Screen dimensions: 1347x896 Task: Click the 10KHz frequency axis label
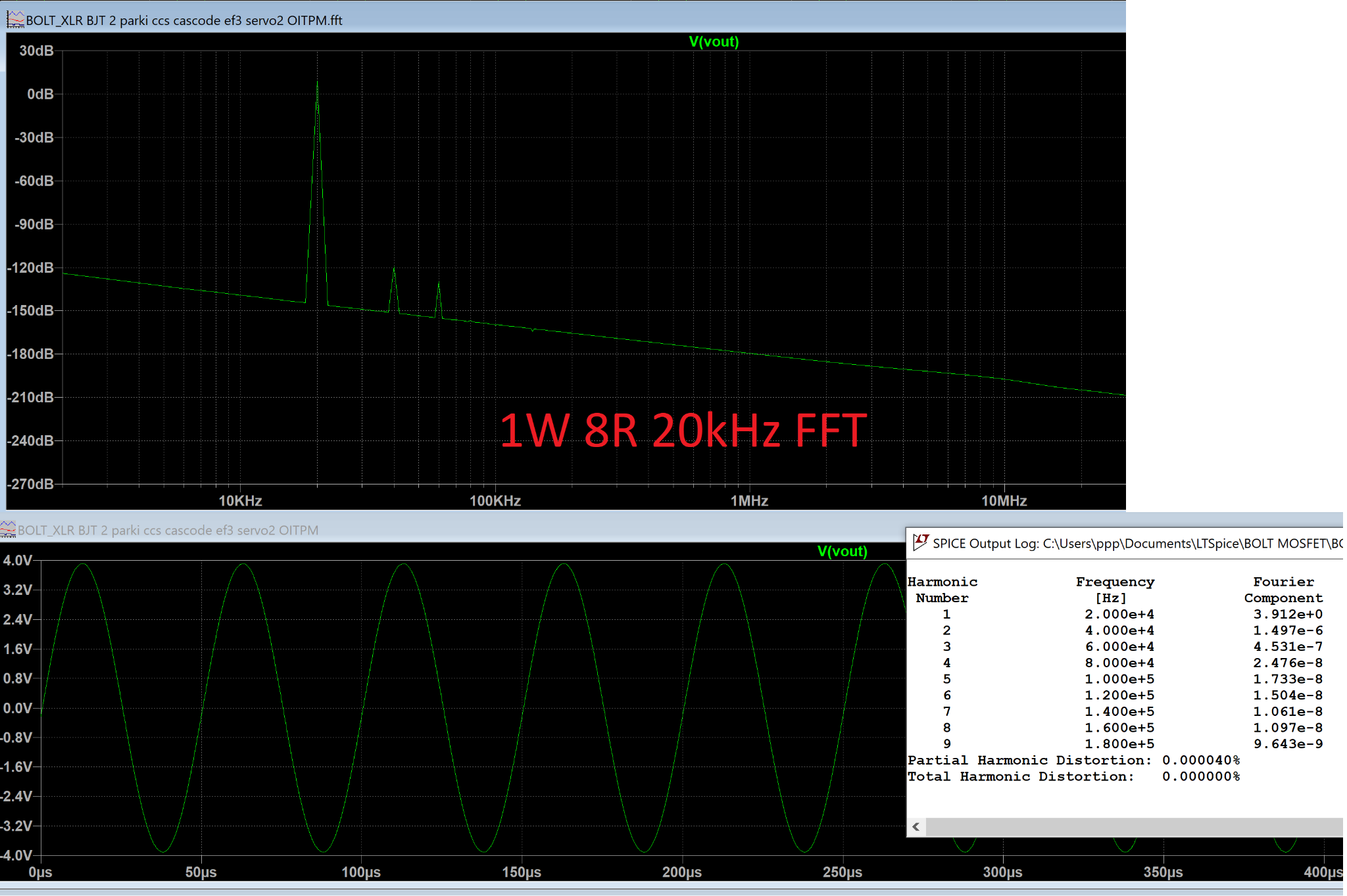tap(240, 501)
